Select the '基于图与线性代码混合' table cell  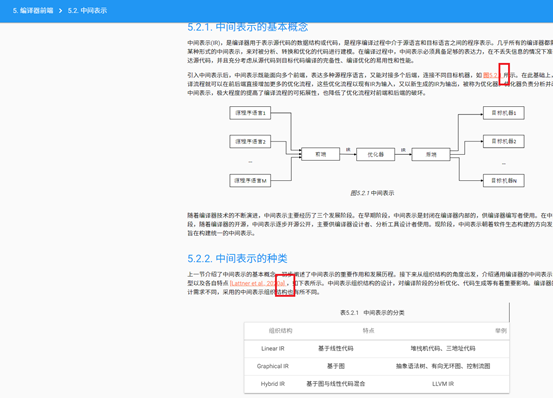(335, 384)
